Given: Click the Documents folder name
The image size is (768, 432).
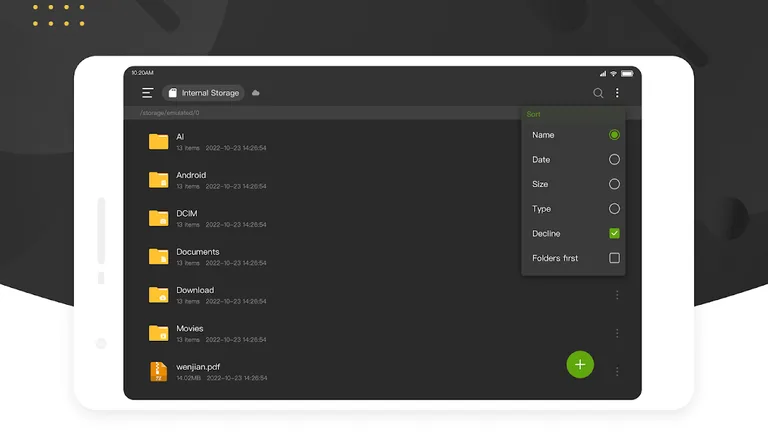Looking at the screenshot, I should (198, 252).
